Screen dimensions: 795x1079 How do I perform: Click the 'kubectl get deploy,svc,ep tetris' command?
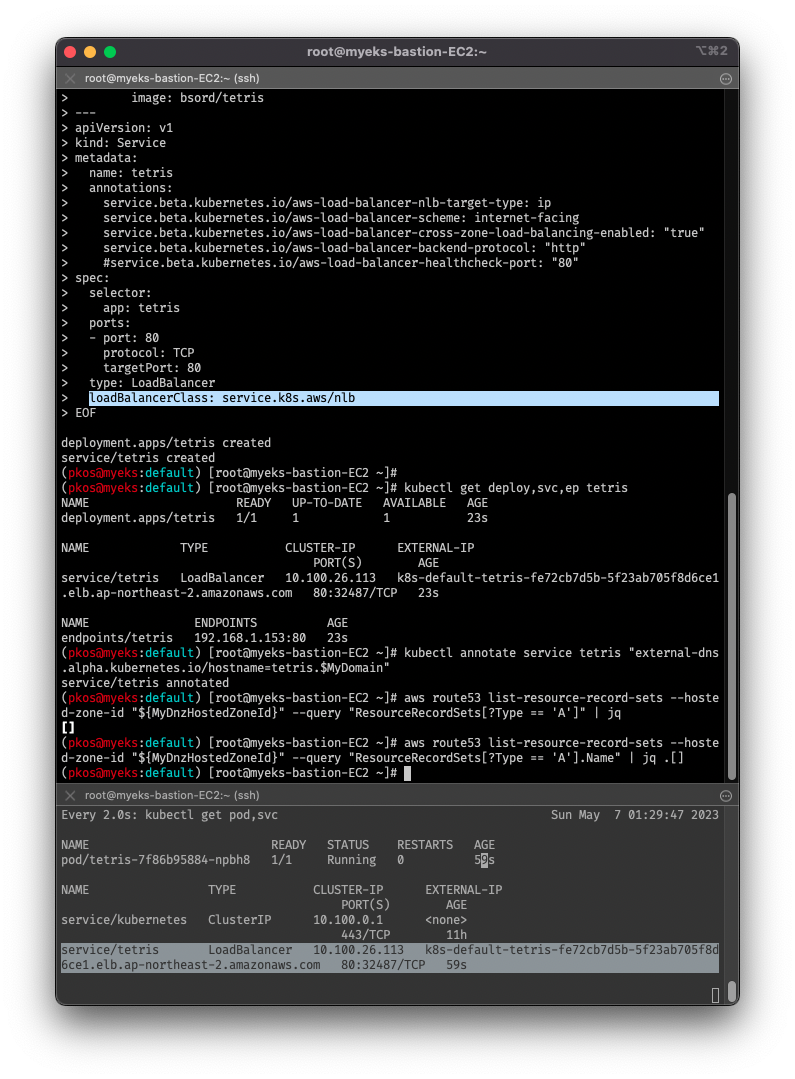click(516, 488)
